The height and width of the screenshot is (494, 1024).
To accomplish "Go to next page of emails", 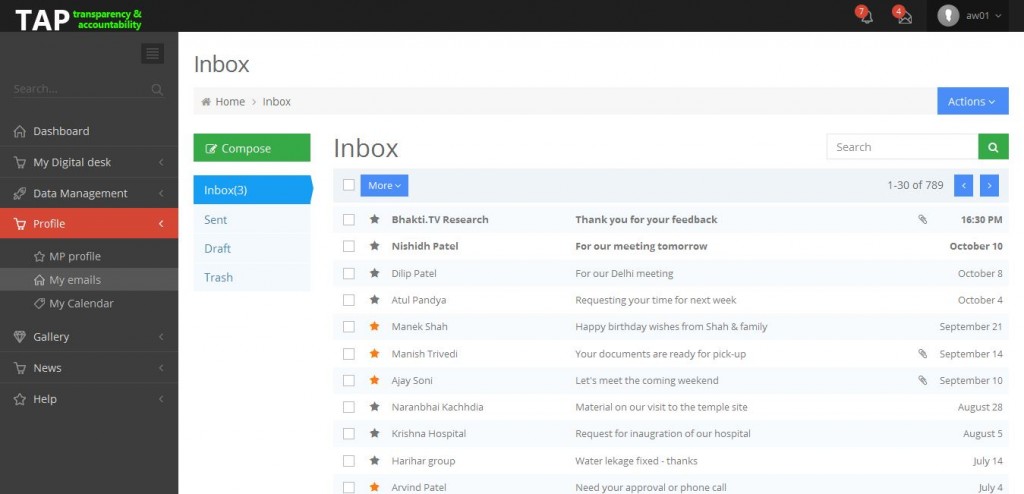I will 989,186.
